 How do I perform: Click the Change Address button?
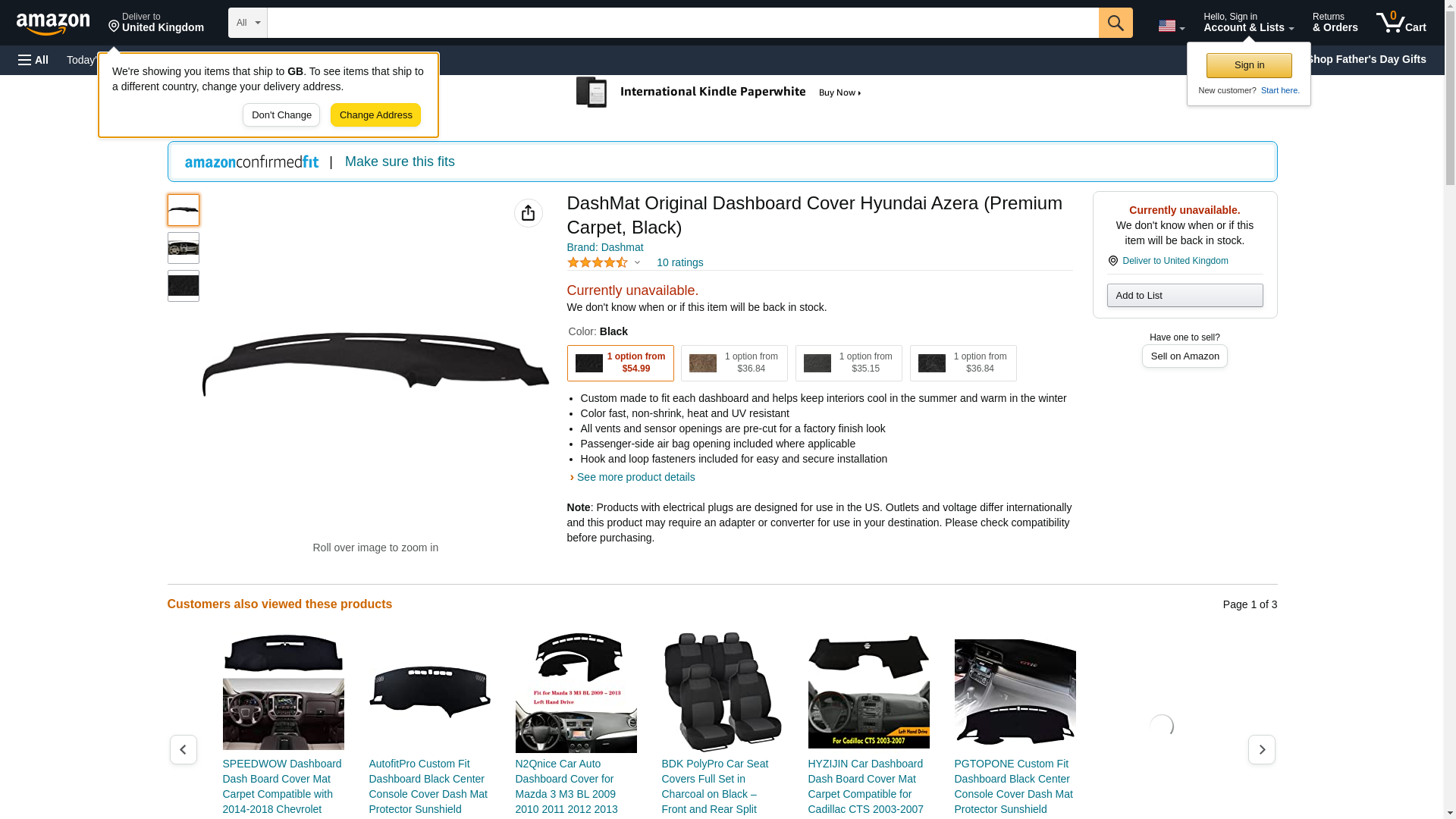(x=375, y=115)
